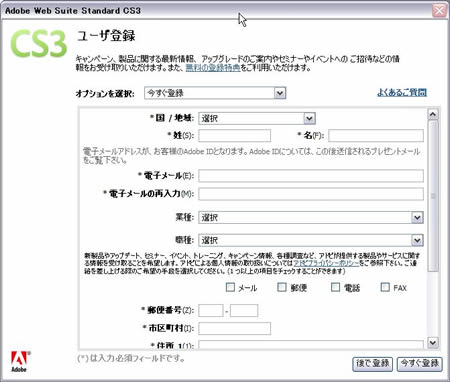Click the first 郵便番号 box
The image size is (450, 382).
click(x=211, y=311)
